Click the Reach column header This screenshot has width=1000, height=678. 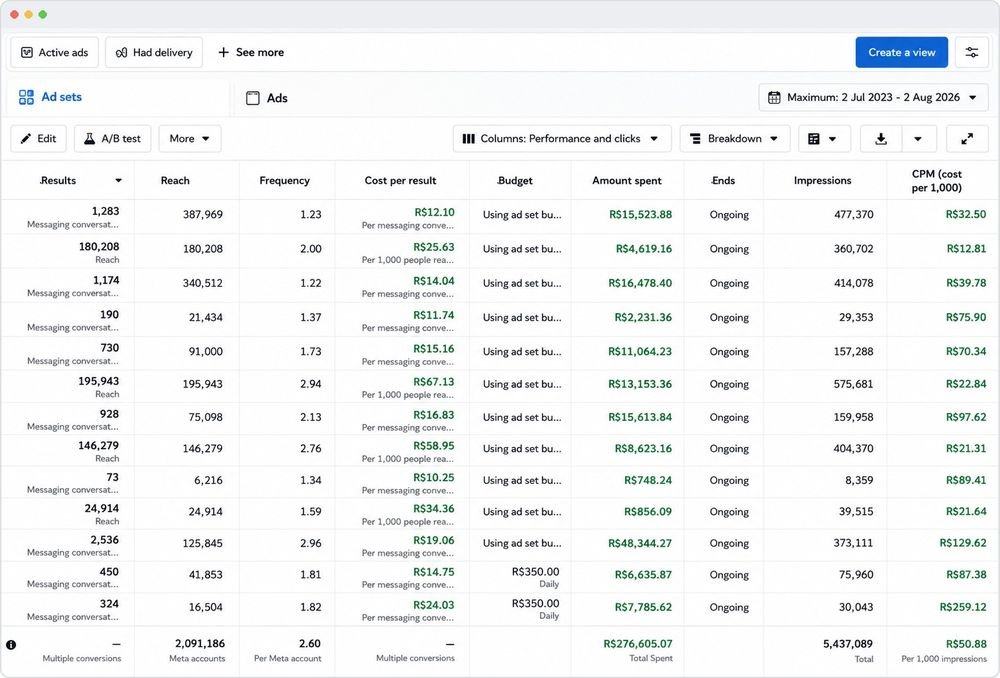(175, 181)
